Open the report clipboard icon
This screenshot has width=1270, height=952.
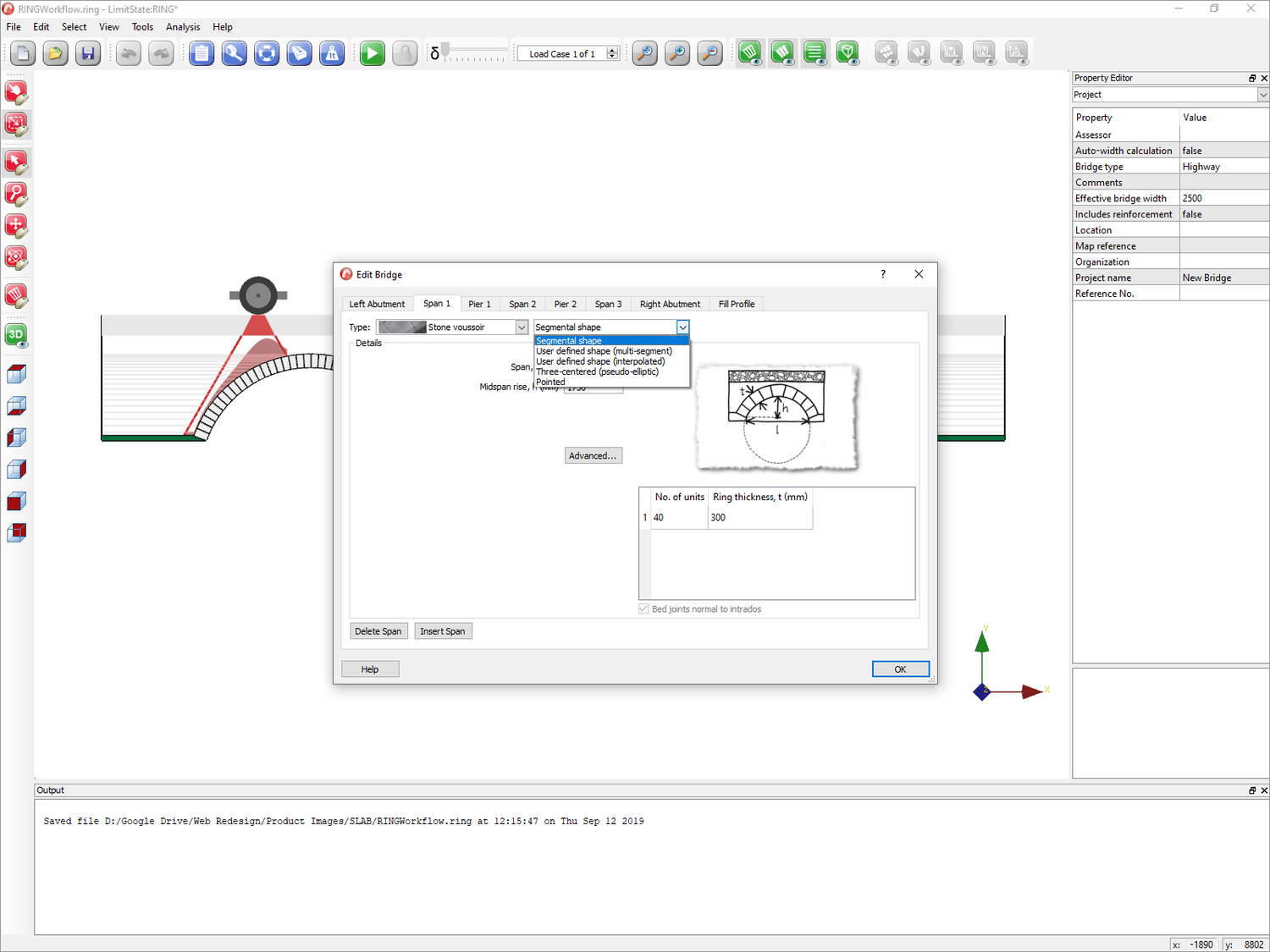tap(202, 52)
